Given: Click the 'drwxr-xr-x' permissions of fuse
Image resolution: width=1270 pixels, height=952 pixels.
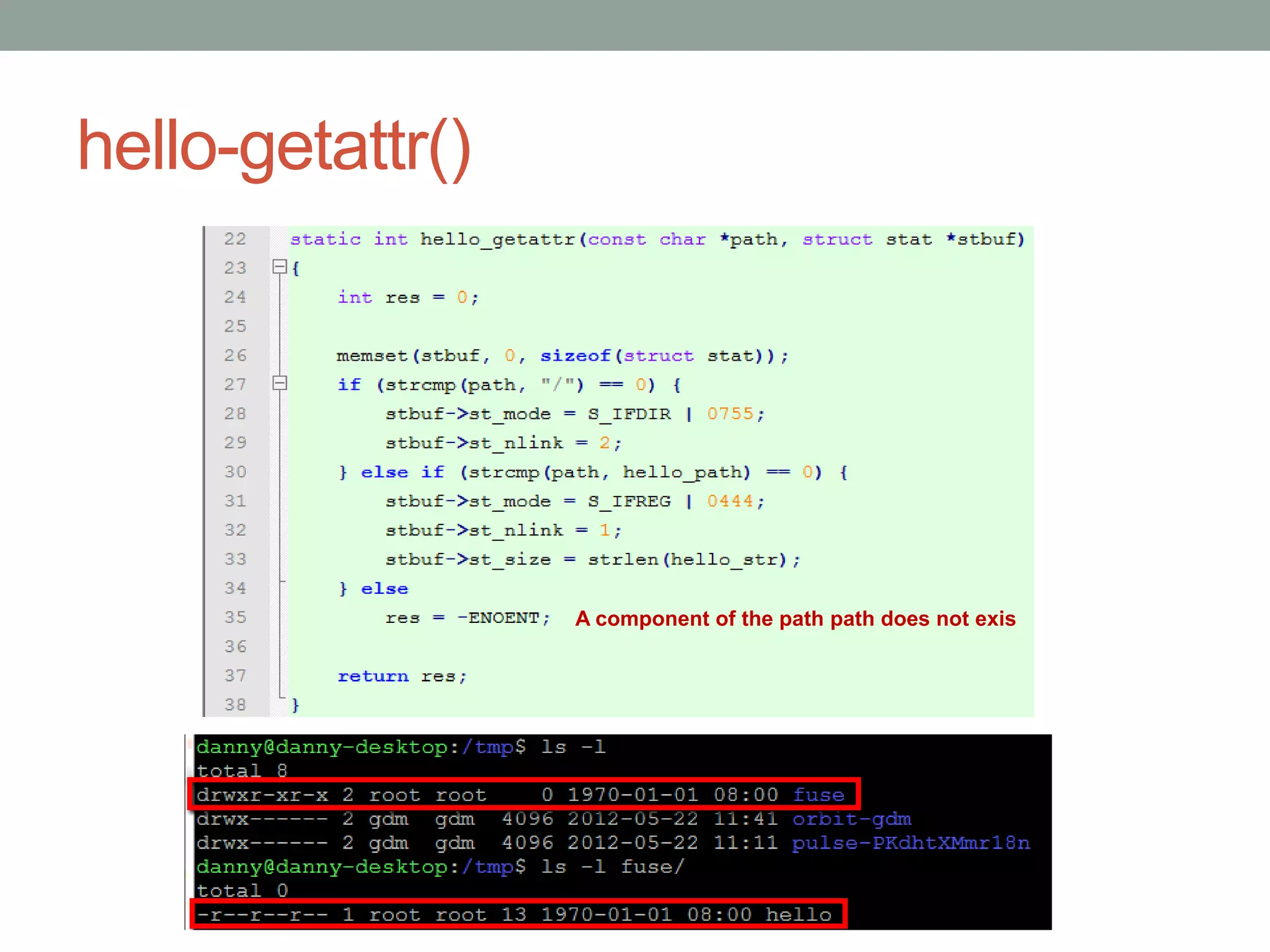Looking at the screenshot, I should [x=262, y=795].
